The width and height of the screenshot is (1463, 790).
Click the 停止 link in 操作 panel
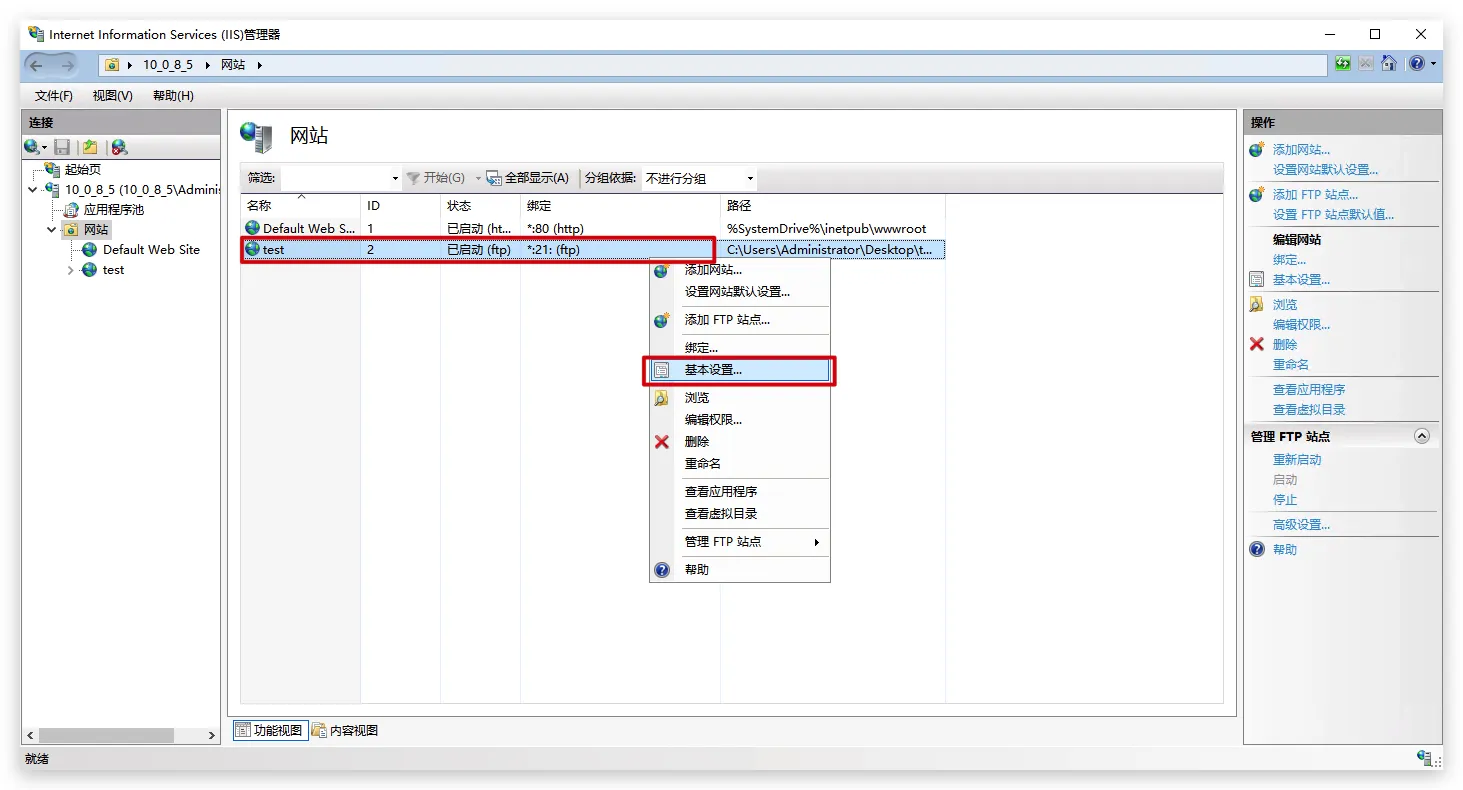coord(1285,500)
